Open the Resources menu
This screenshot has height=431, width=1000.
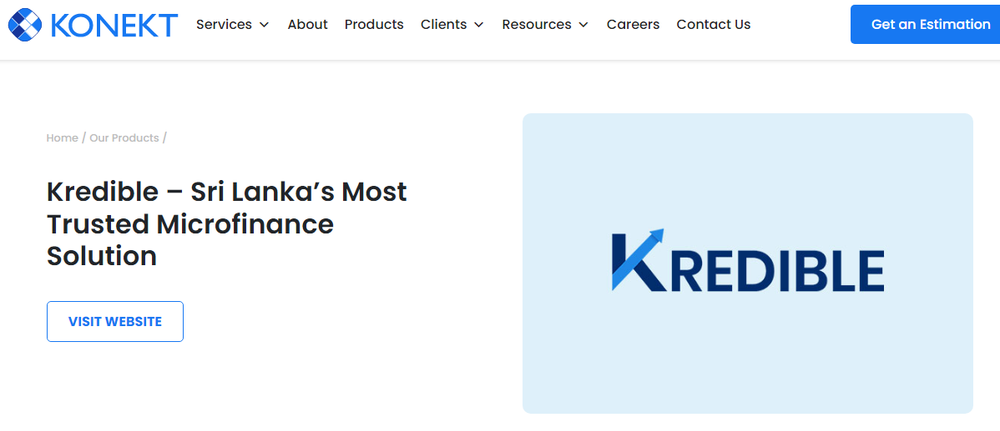click(x=536, y=24)
